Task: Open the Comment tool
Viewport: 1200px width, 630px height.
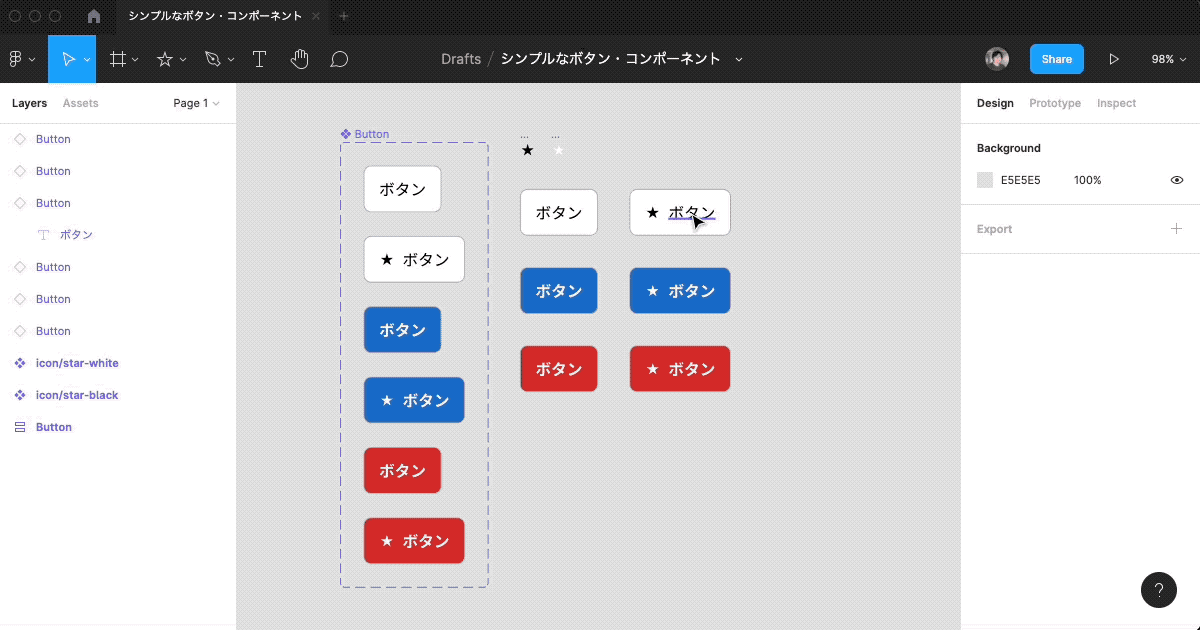Action: [x=339, y=58]
